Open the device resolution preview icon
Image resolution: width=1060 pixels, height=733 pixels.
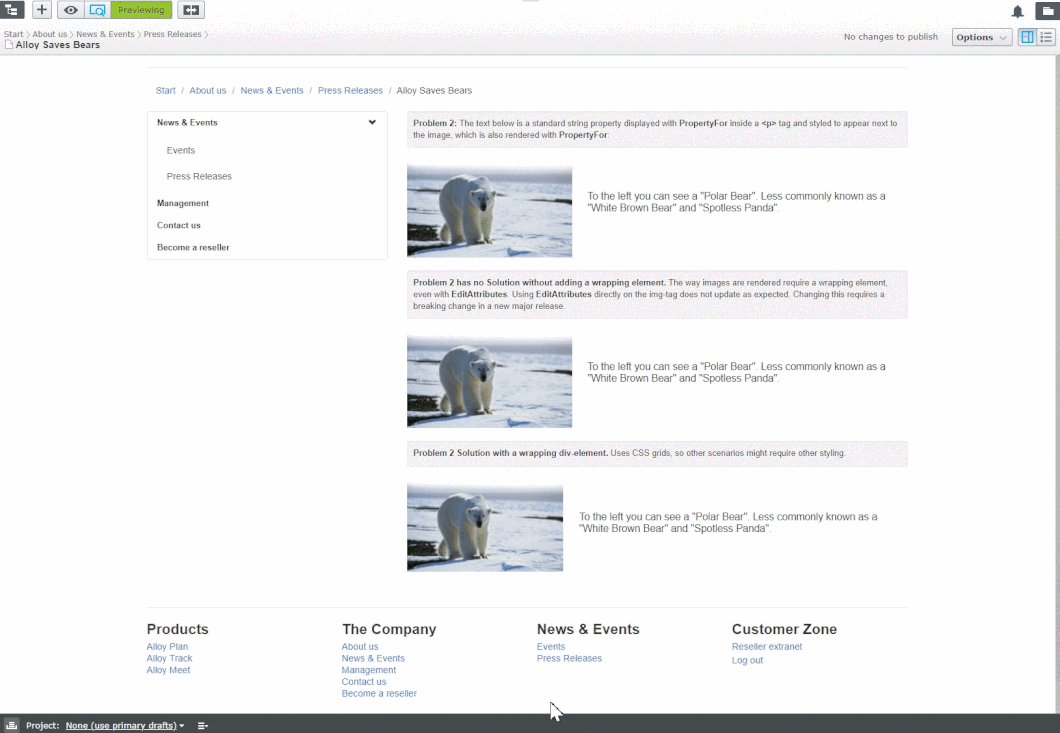(97, 10)
